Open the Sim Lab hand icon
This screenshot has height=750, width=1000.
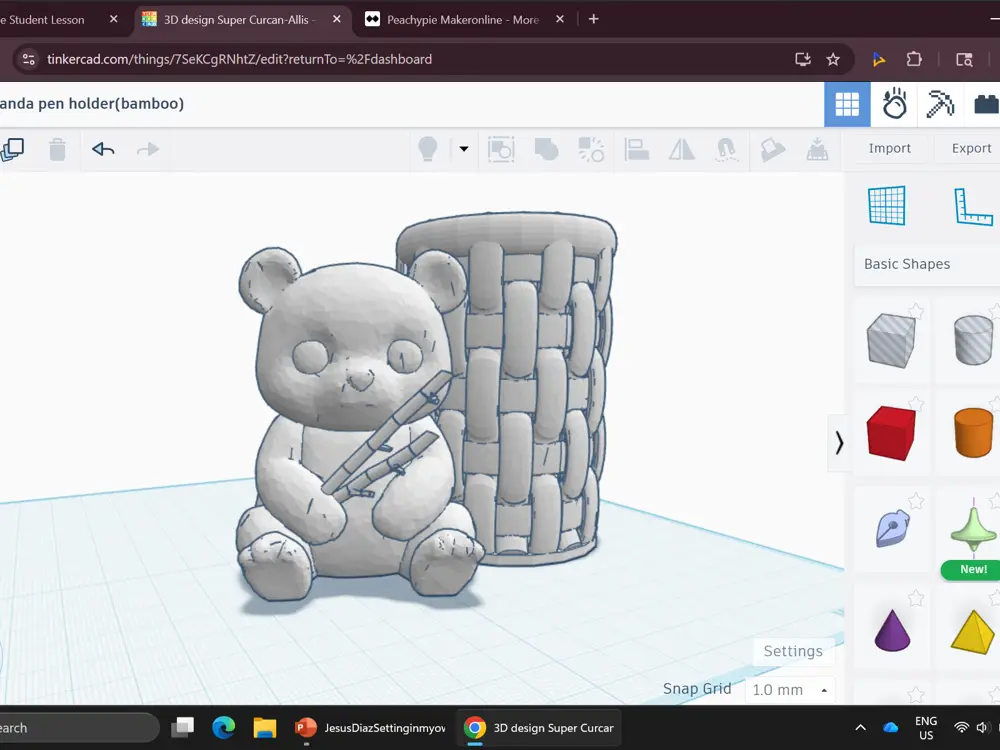point(894,104)
